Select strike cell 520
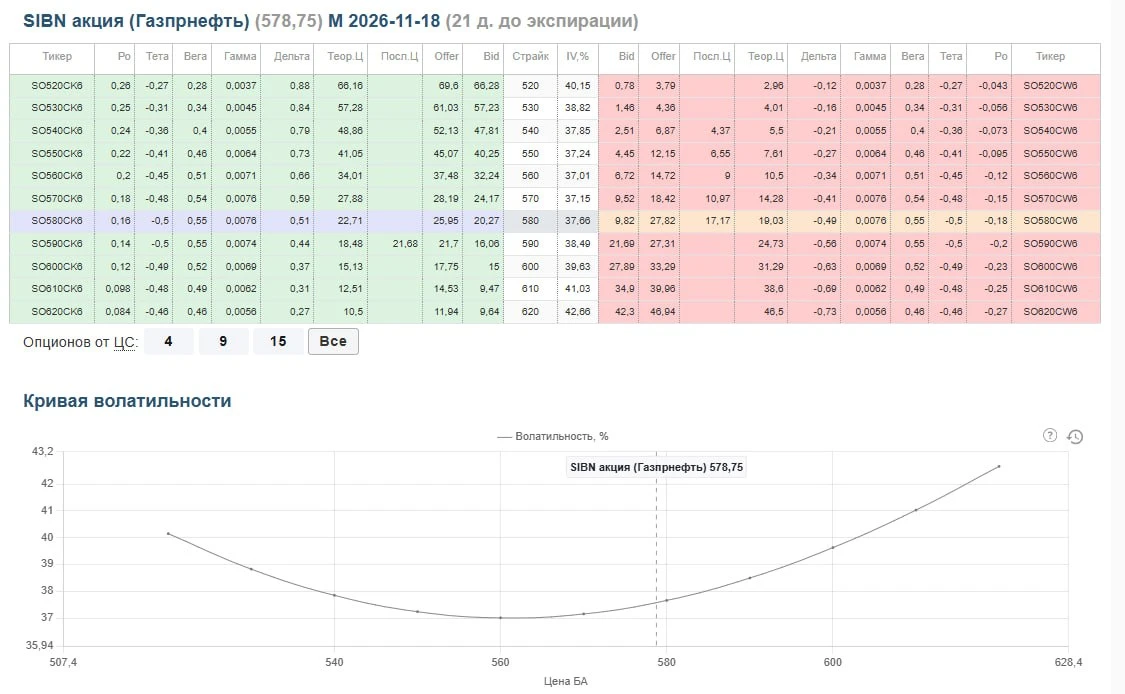This screenshot has height=694, width=1125. [530, 85]
